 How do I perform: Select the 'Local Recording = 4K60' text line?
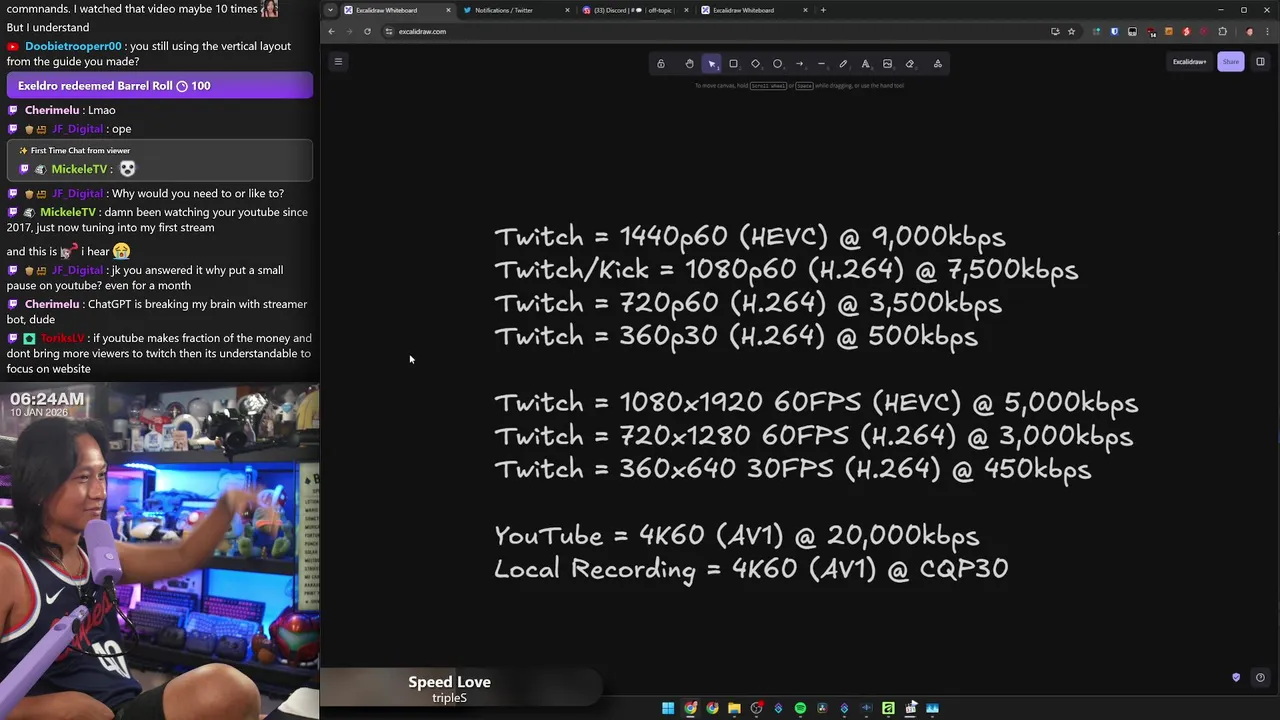coord(751,569)
